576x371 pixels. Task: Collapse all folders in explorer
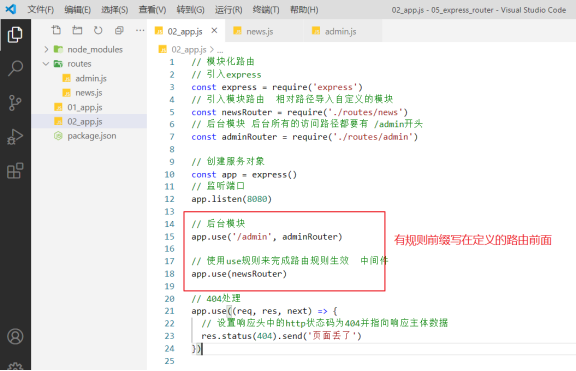(x=119, y=30)
